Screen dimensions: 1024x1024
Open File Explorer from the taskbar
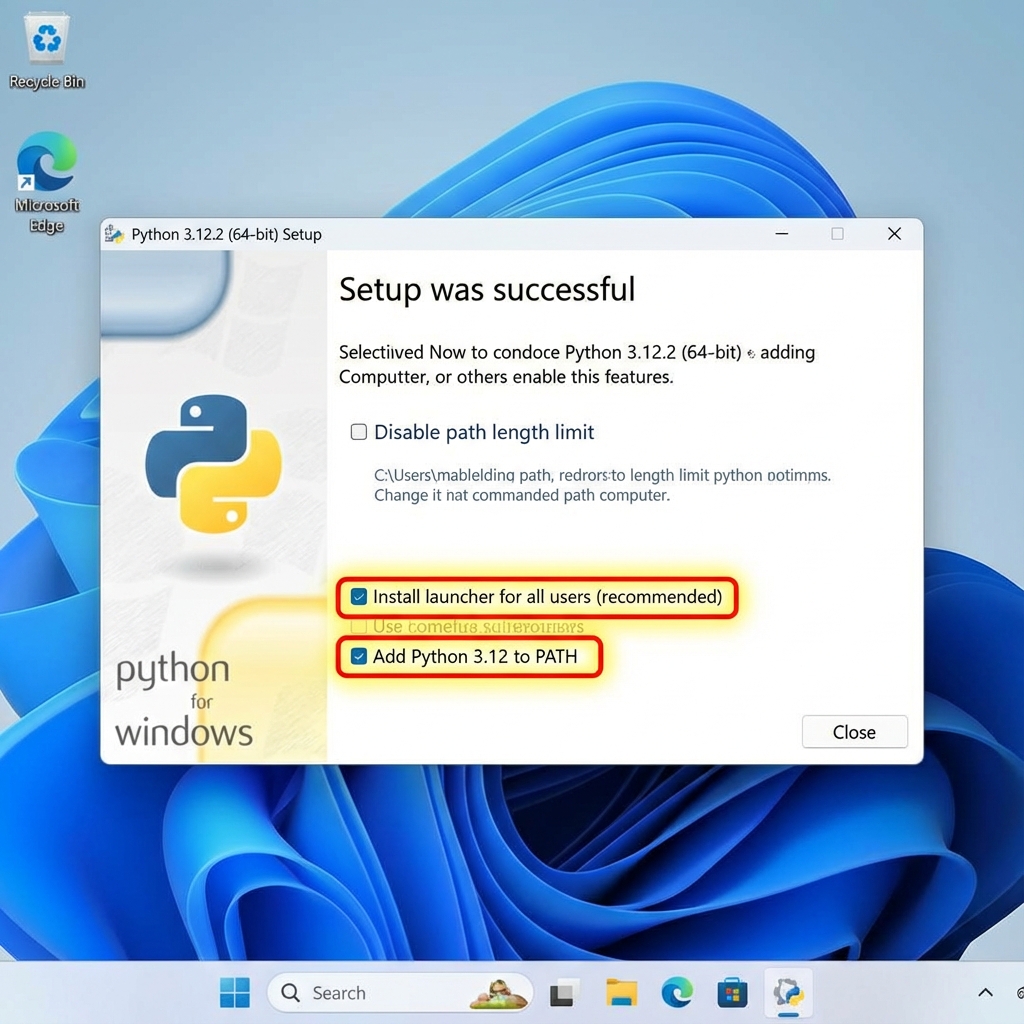tap(621, 993)
